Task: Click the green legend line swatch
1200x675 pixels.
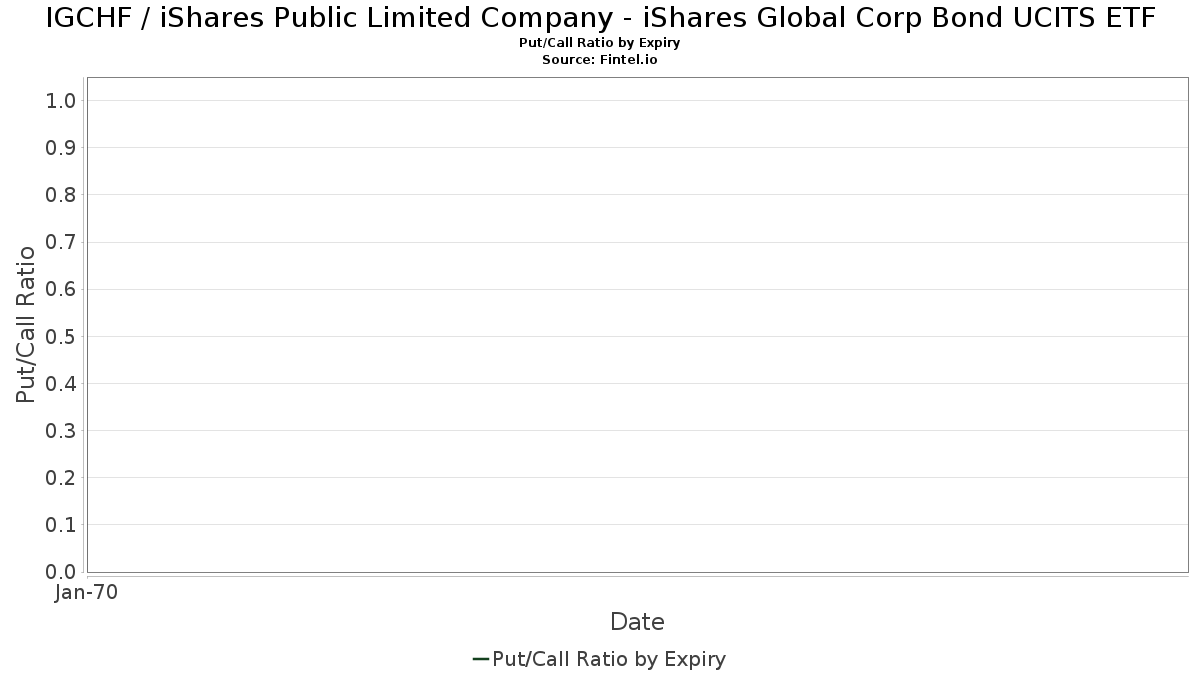Action: click(x=480, y=659)
